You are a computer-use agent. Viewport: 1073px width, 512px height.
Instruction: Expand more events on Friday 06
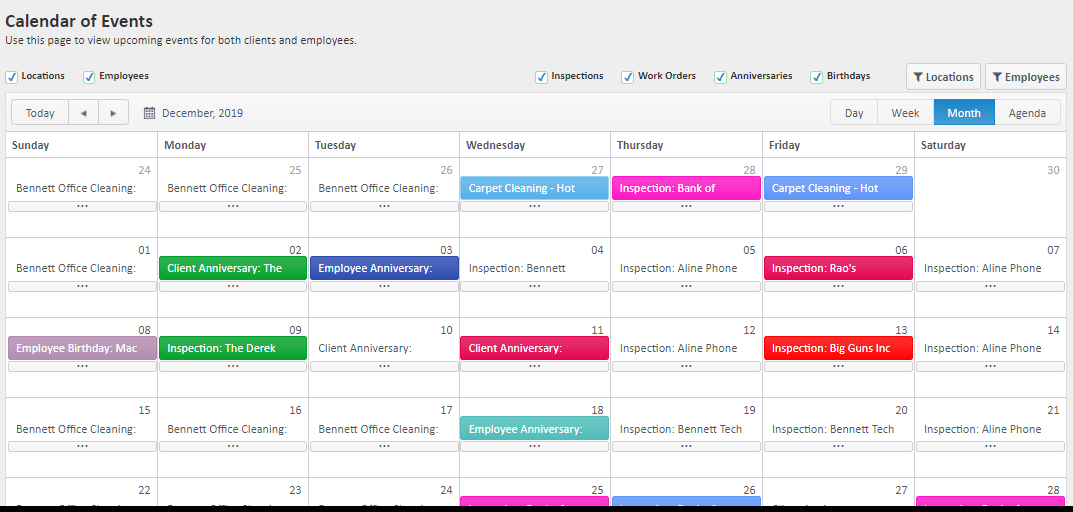click(838, 286)
